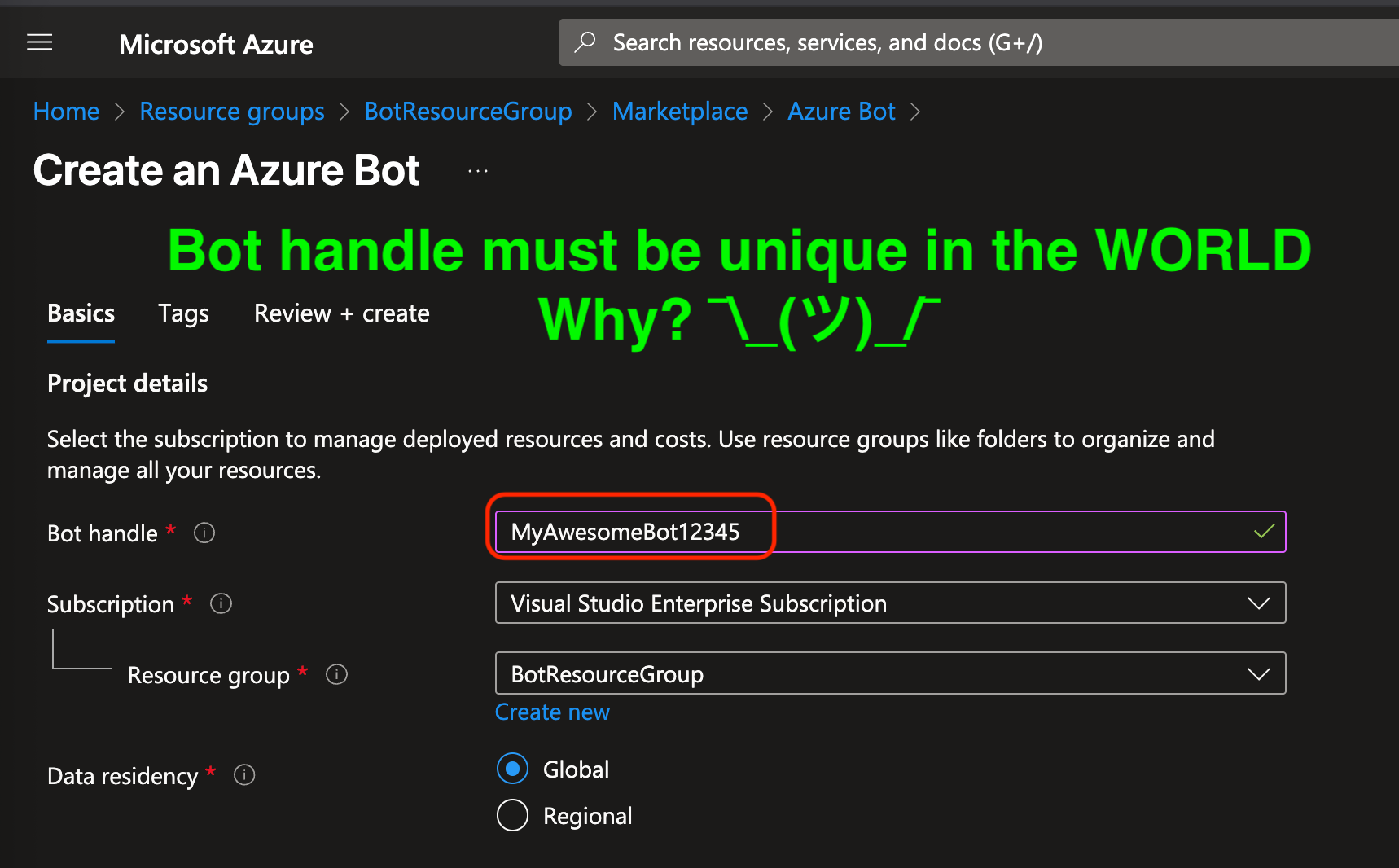Open the Subscription dropdown
The width and height of the screenshot is (1399, 868).
[890, 603]
